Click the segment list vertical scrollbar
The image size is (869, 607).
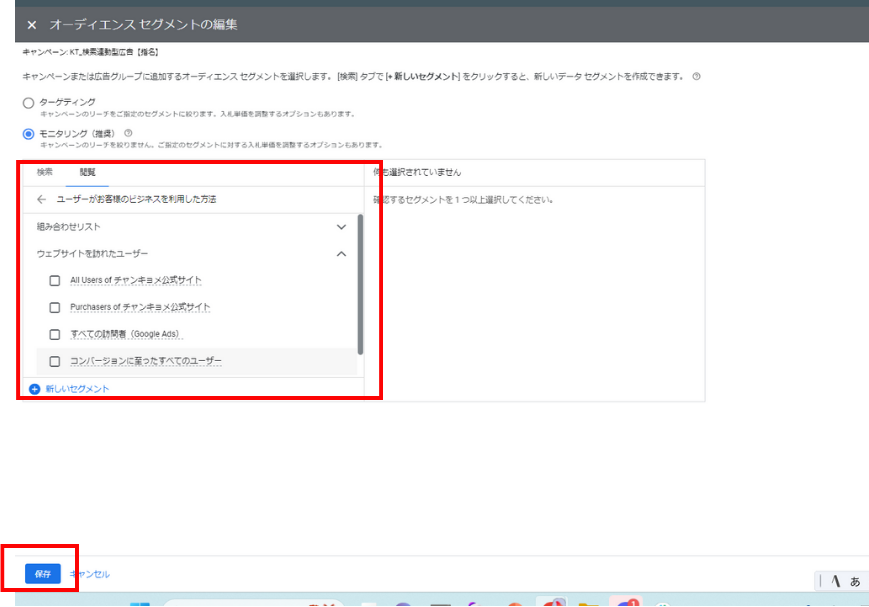point(360,285)
